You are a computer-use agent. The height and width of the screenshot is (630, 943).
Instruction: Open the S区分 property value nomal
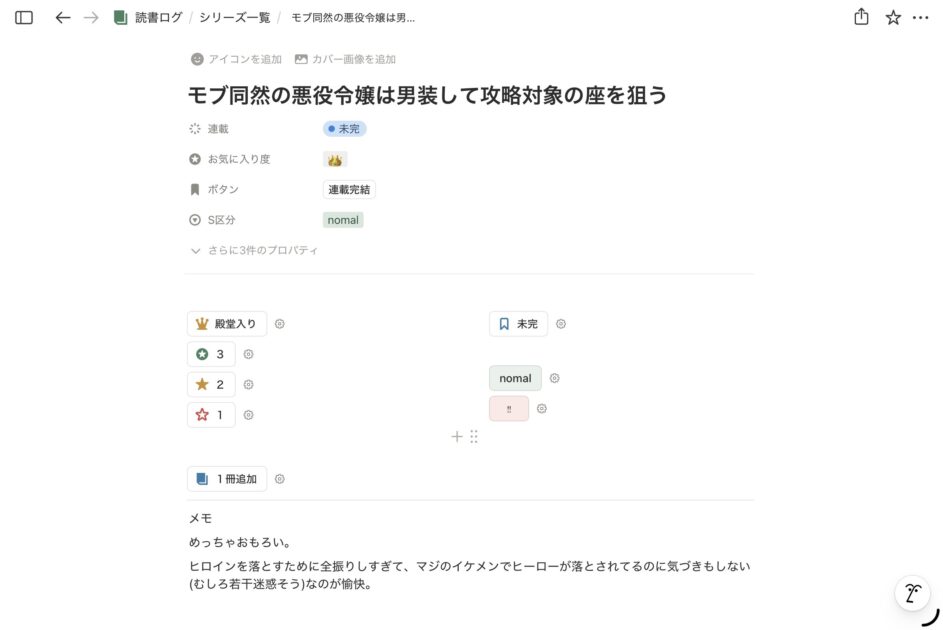(343, 220)
